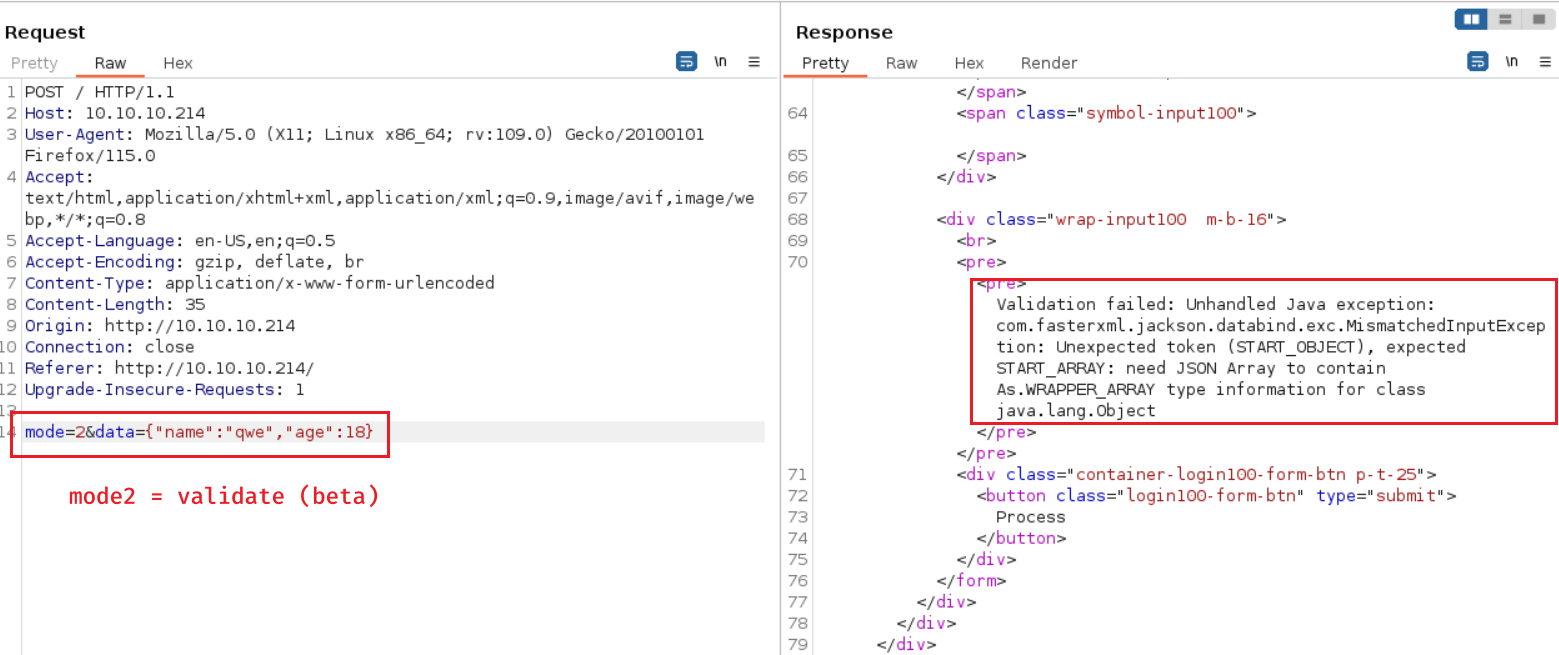Switch Request view to Hex tab
Viewport: 1559px width, 655px height.
(x=178, y=63)
